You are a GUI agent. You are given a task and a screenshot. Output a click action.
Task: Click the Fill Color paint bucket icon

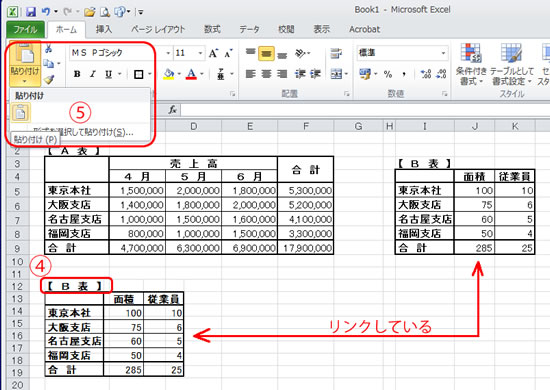169,74
